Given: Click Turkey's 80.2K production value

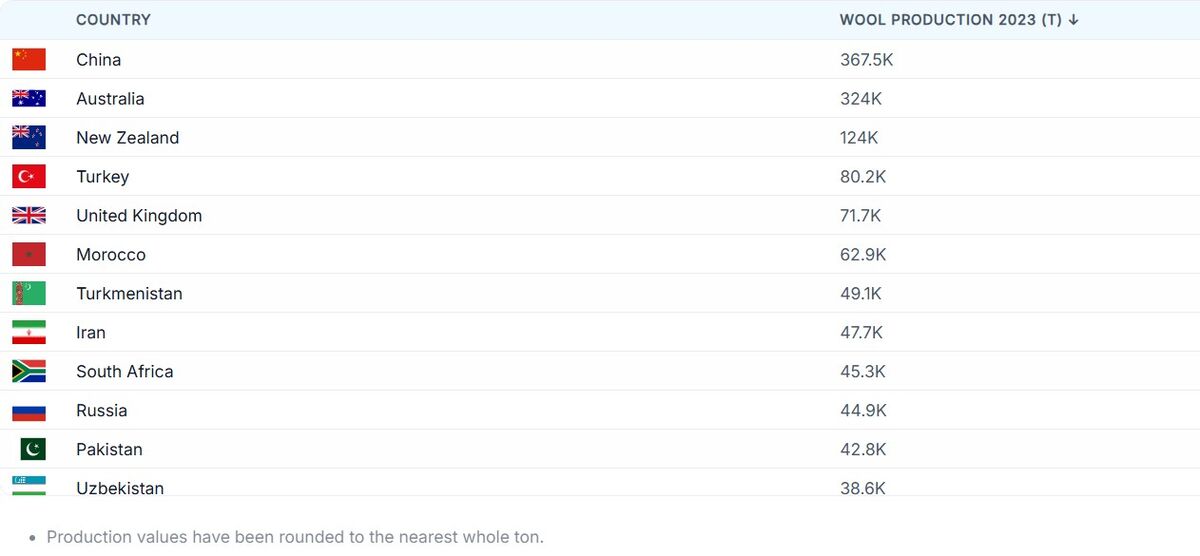Looking at the screenshot, I should tap(863, 177).
